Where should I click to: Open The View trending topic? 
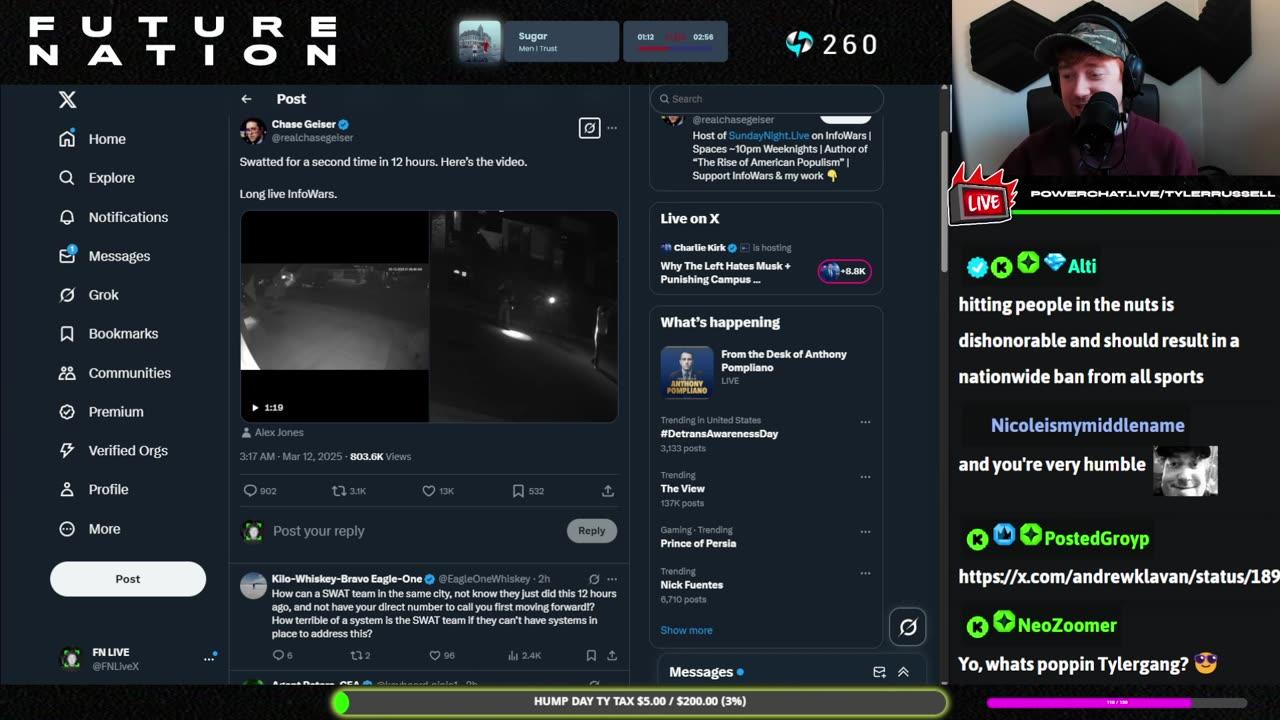682,489
